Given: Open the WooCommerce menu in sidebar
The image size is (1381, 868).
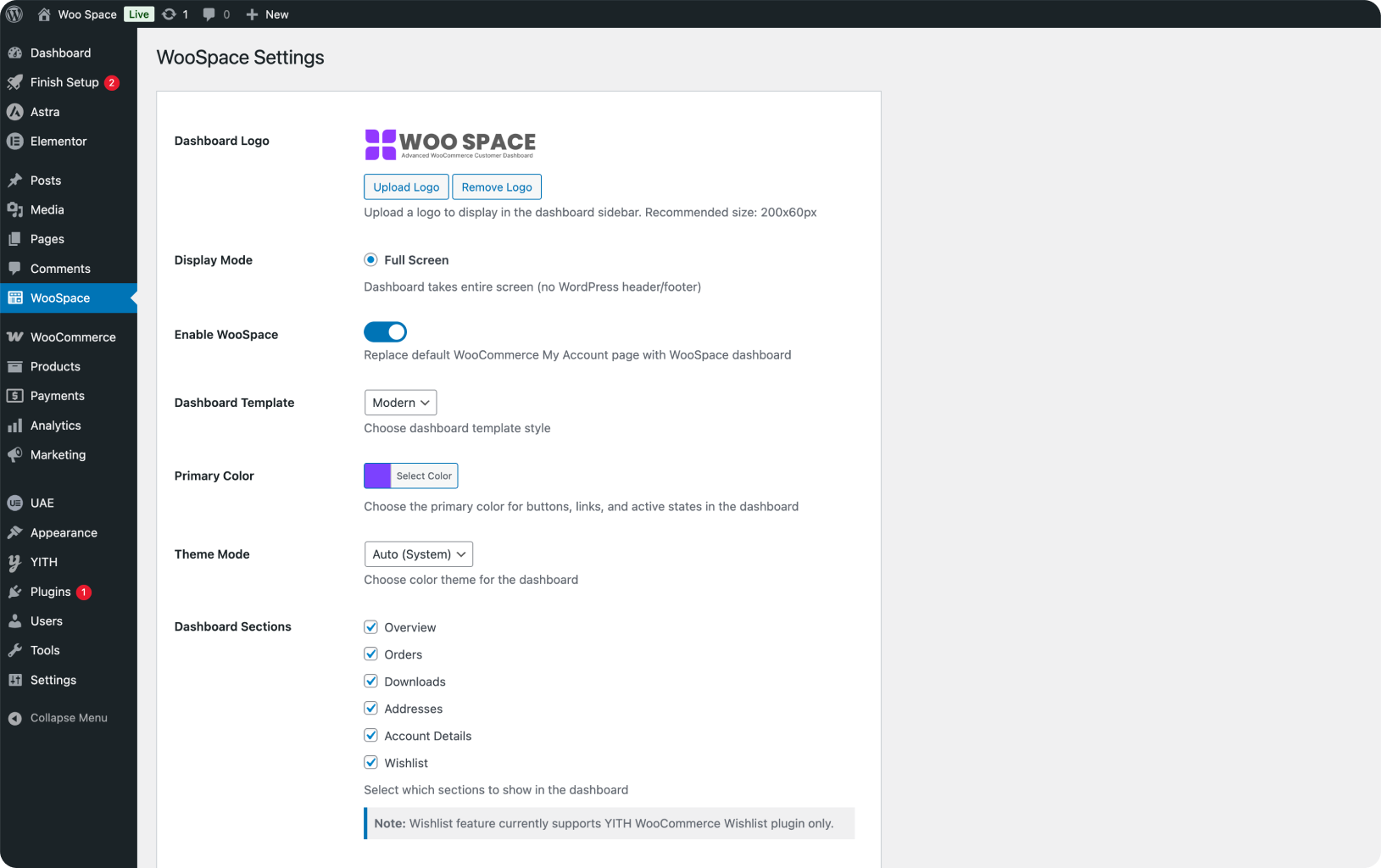Looking at the screenshot, I should coord(72,337).
